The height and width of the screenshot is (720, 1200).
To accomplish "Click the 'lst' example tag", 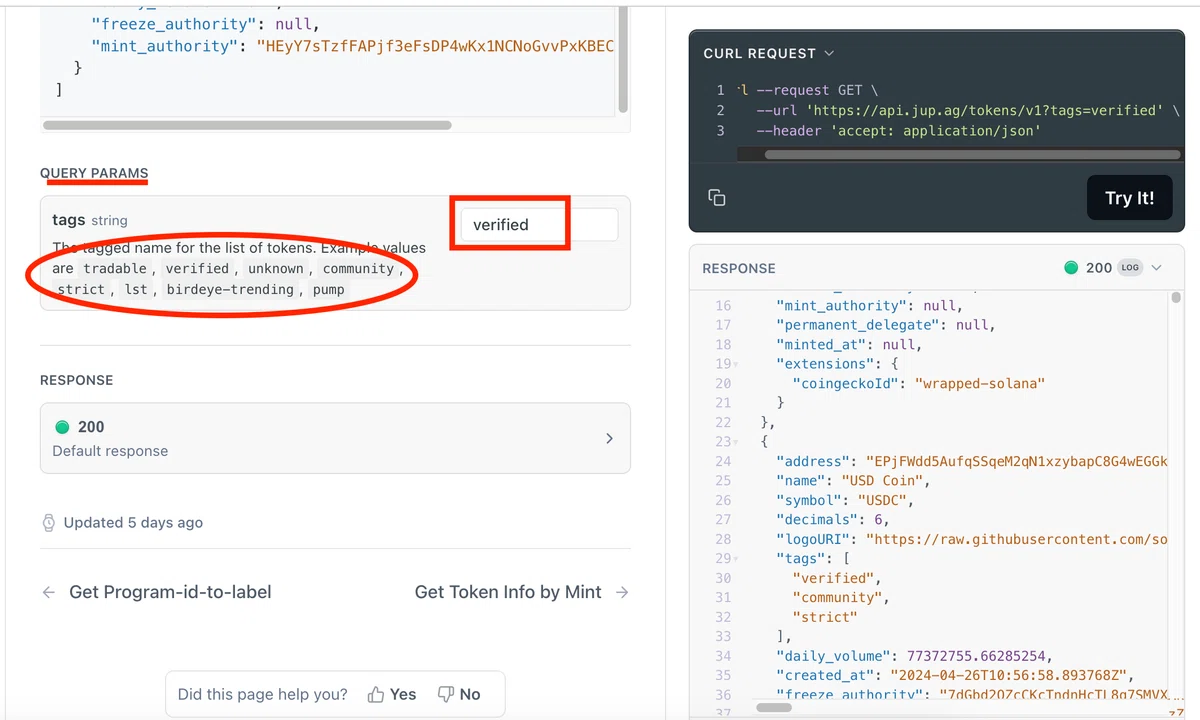I will (x=135, y=289).
